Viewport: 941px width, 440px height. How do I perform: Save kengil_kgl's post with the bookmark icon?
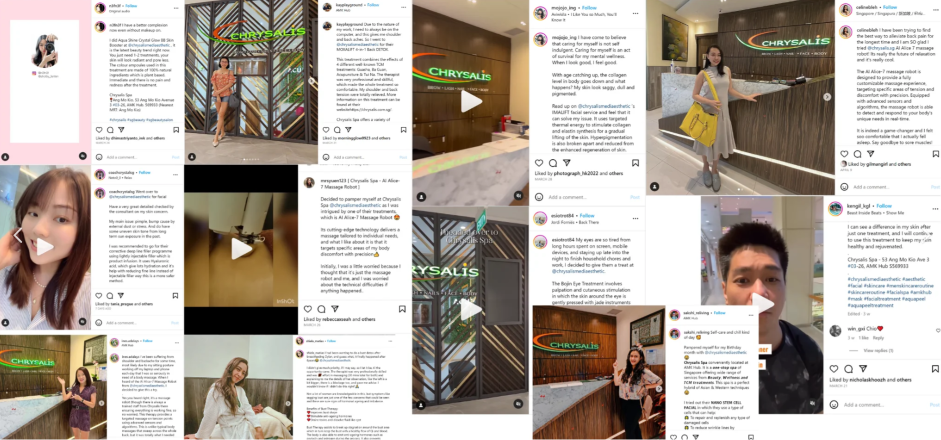936,369
